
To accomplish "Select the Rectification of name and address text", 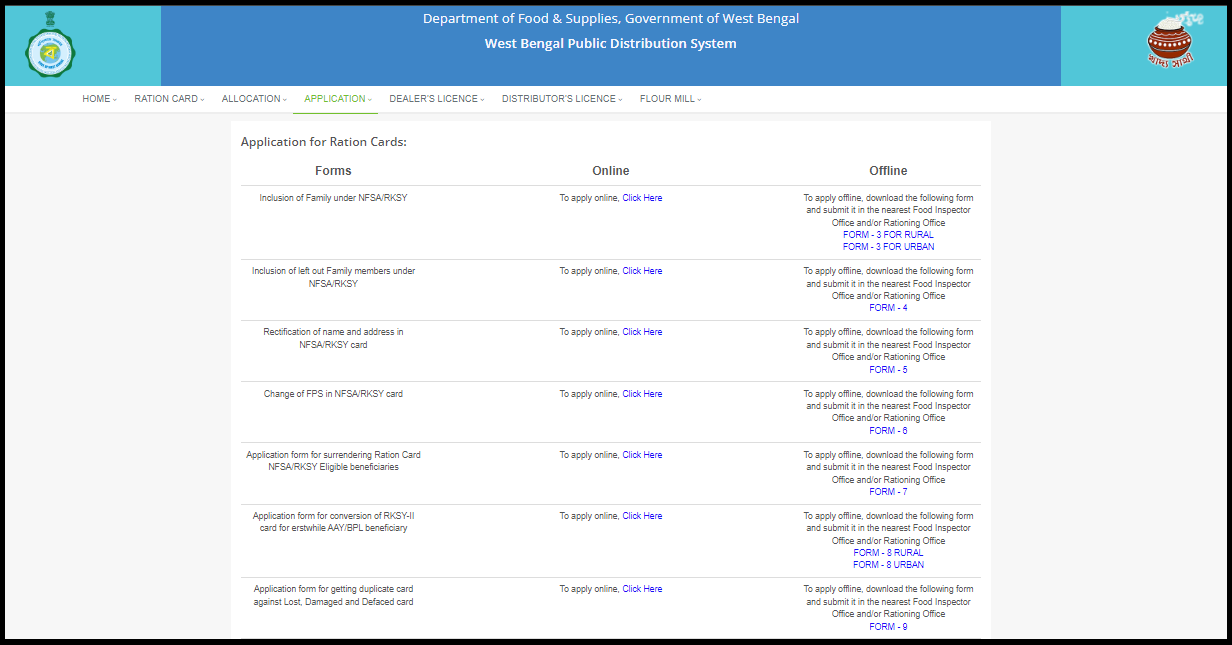I will point(333,338).
